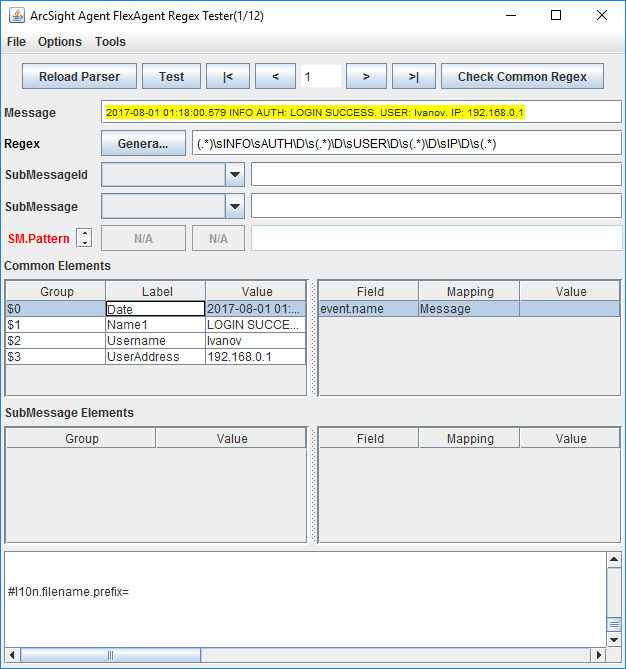626x669 pixels.
Task: Minimize the Regex Tester window
Action: coord(511,15)
